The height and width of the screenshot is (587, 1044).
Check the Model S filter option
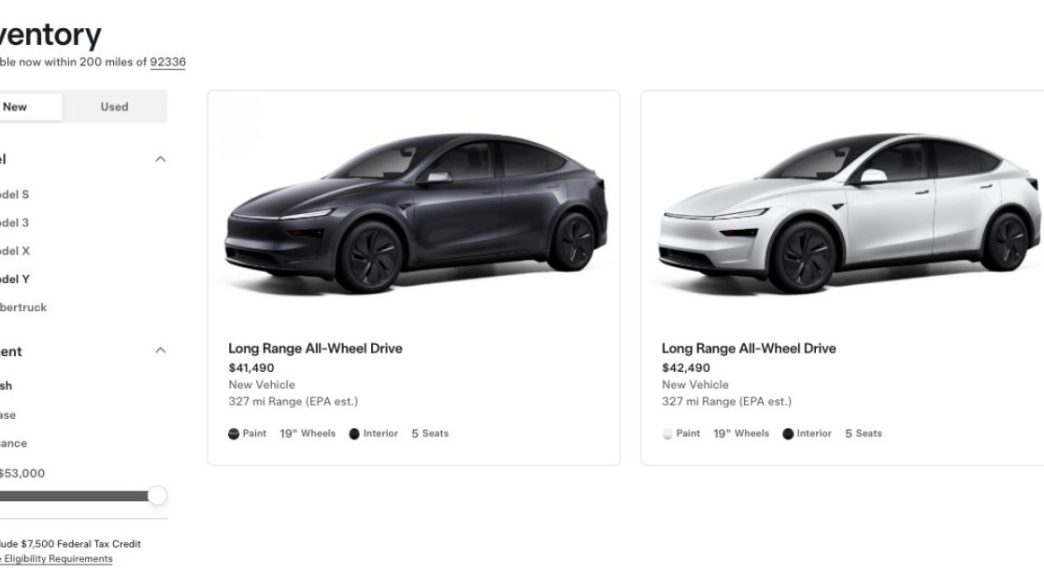[x=14, y=195]
